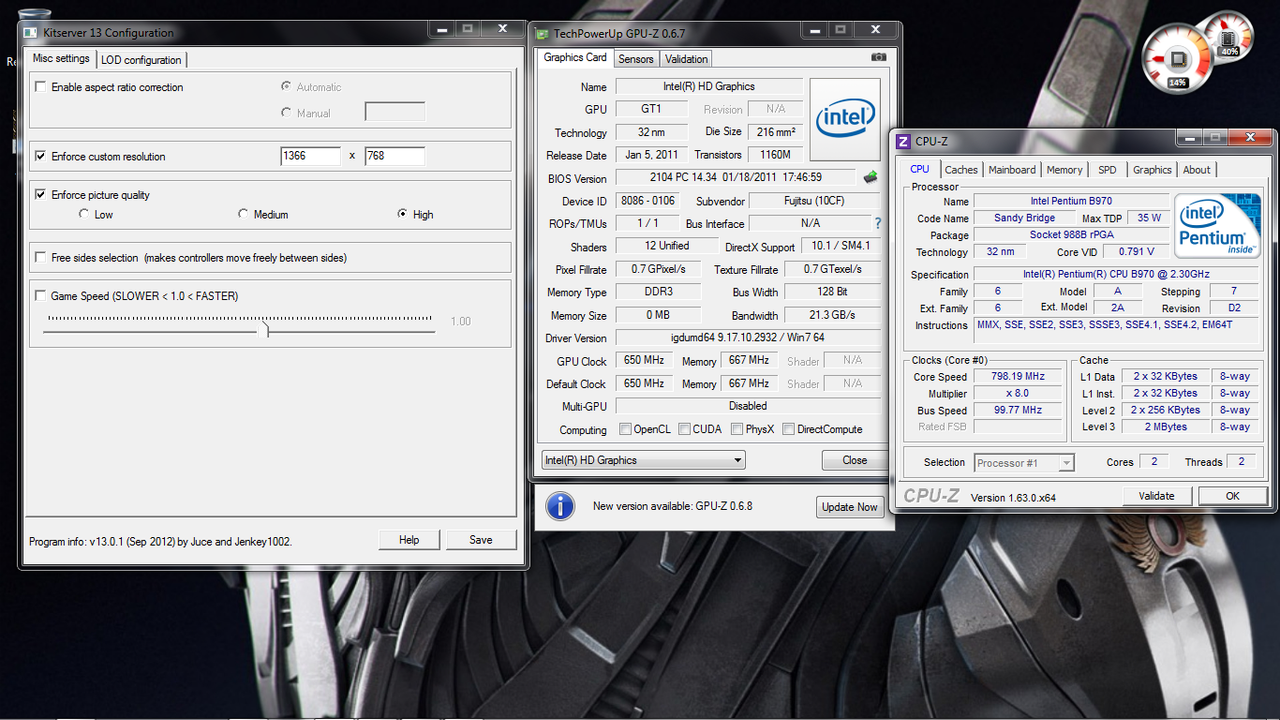This screenshot has height=720, width=1280.
Task: Select High picture quality
Action: pos(402,214)
